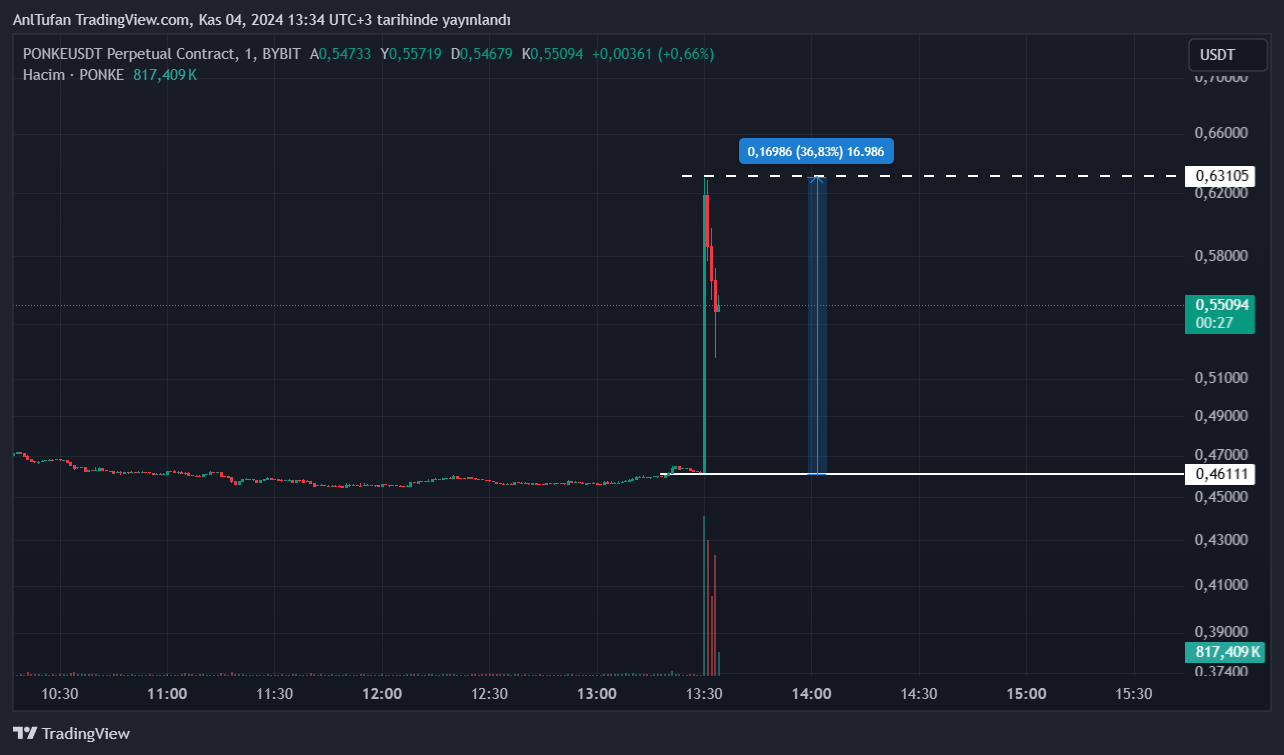1284x755 pixels.
Task: Click the 15:00 time axis label
Action: click(1026, 693)
